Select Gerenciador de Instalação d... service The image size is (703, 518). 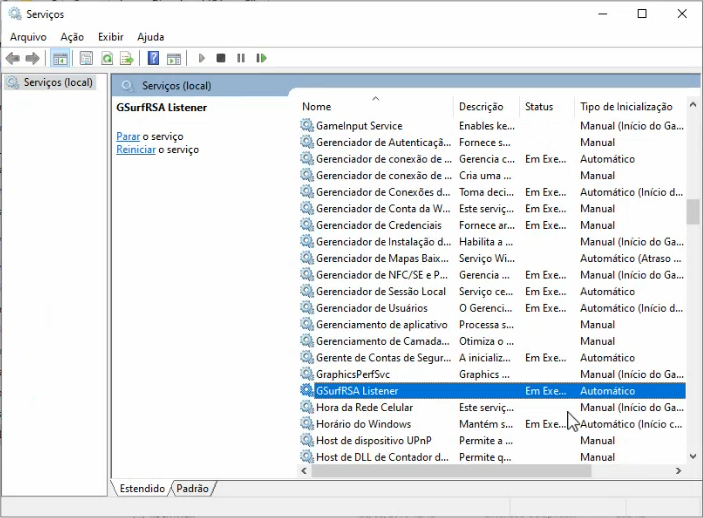click(383, 242)
